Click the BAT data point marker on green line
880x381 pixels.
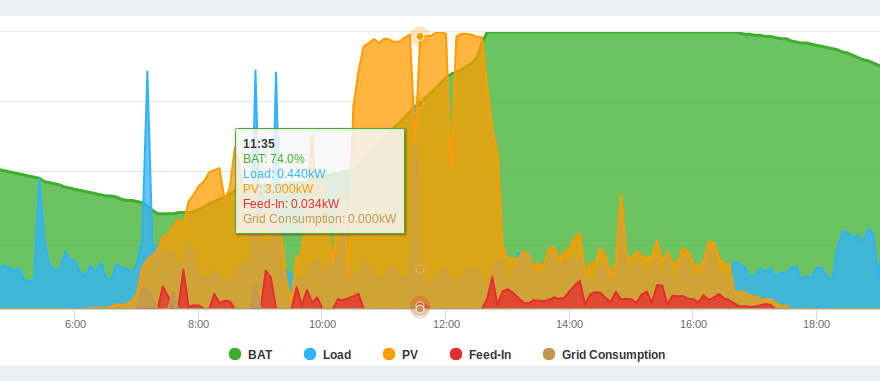[x=420, y=104]
